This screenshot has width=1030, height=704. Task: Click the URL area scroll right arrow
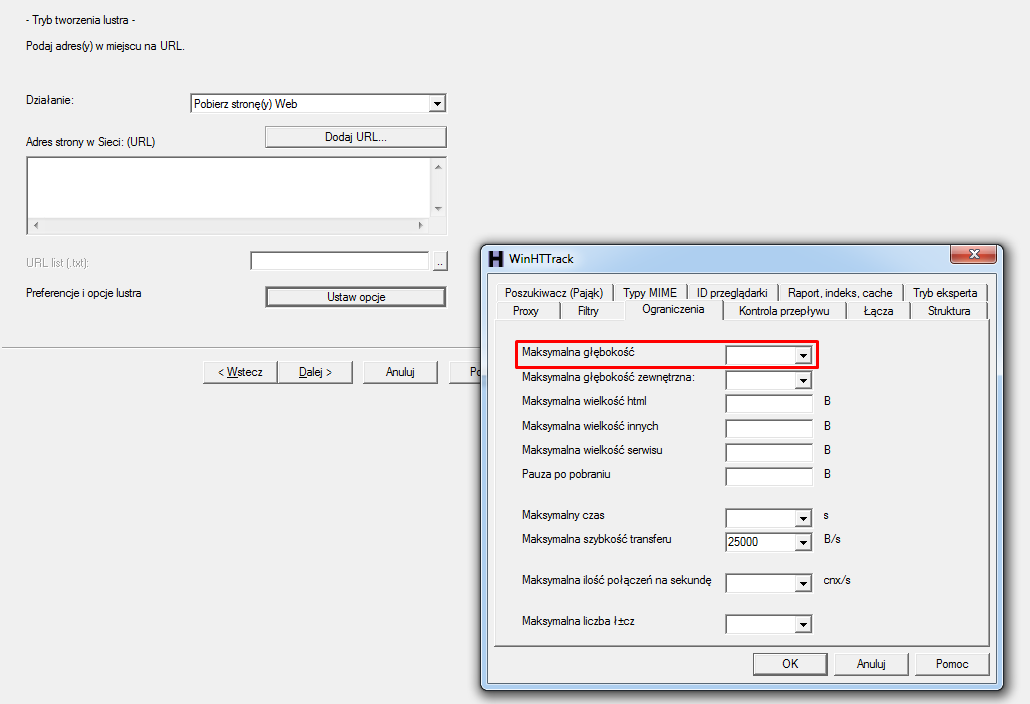tap(421, 225)
